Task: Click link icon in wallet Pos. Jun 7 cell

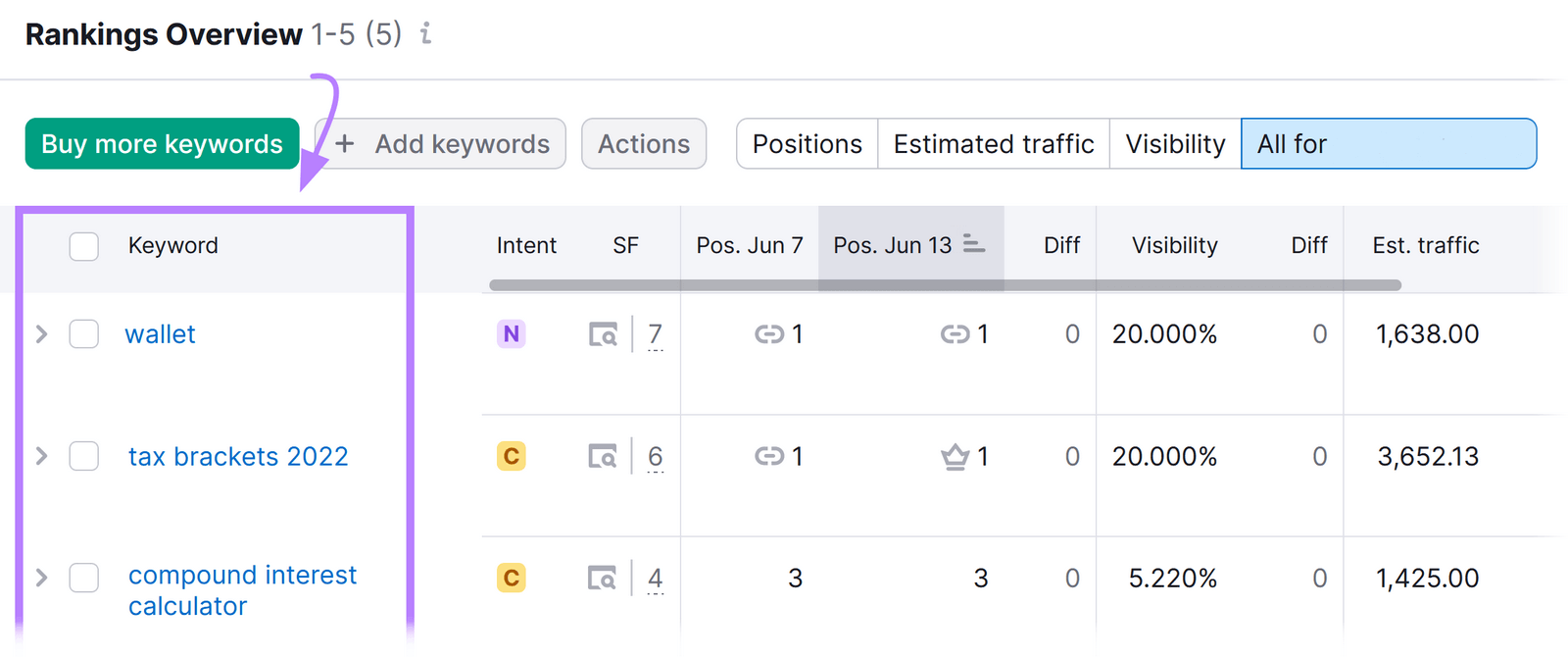Action: click(x=768, y=335)
